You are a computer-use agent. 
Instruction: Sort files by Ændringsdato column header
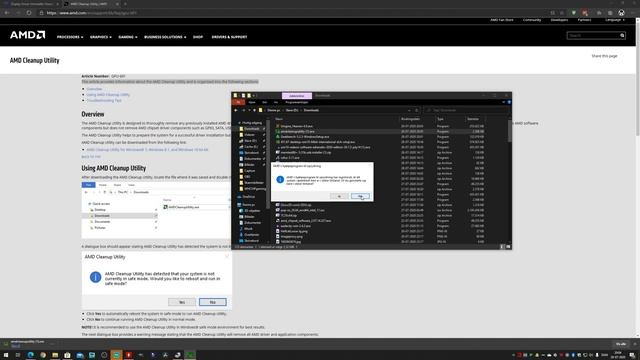tap(411, 119)
